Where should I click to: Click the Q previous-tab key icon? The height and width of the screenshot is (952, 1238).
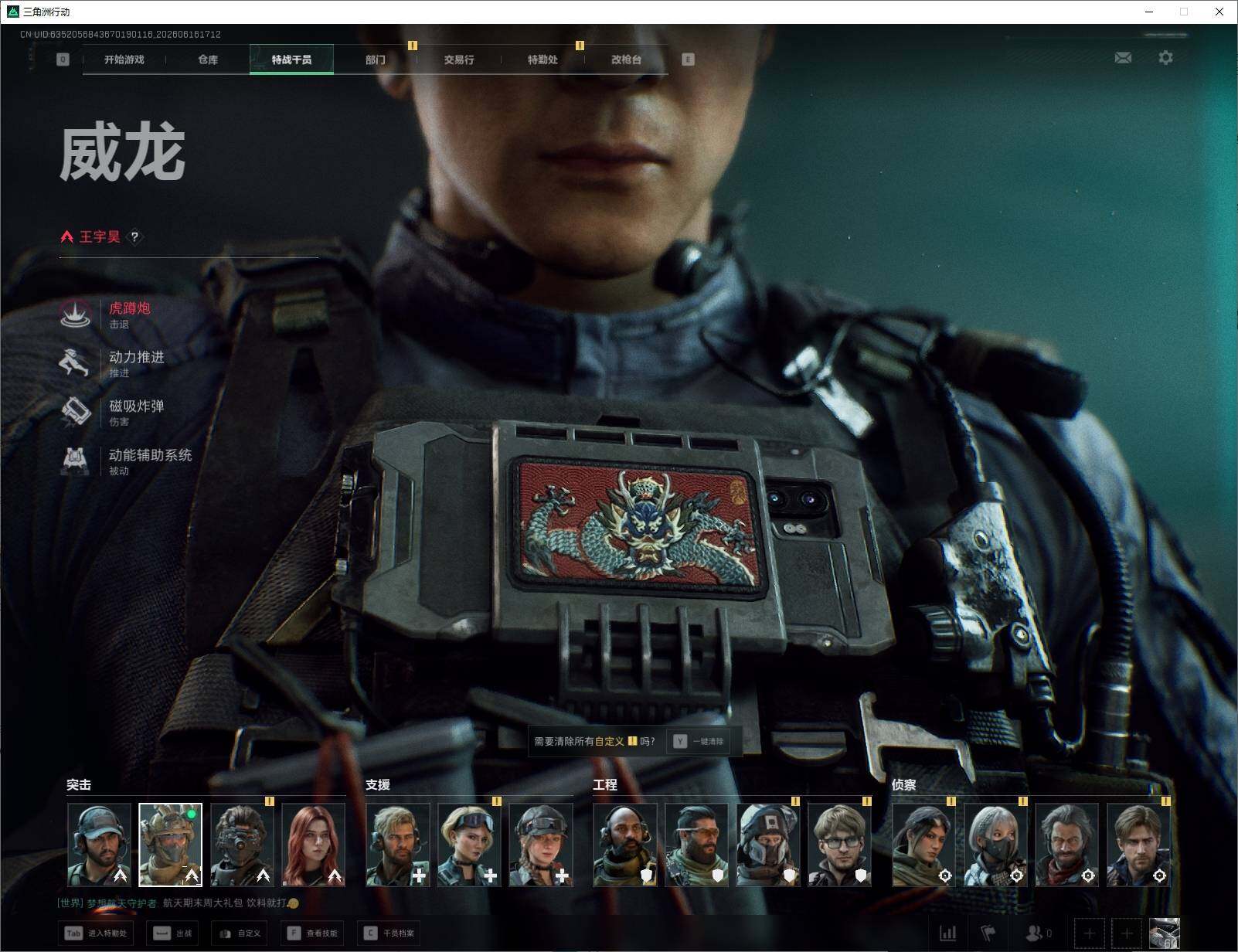63,59
